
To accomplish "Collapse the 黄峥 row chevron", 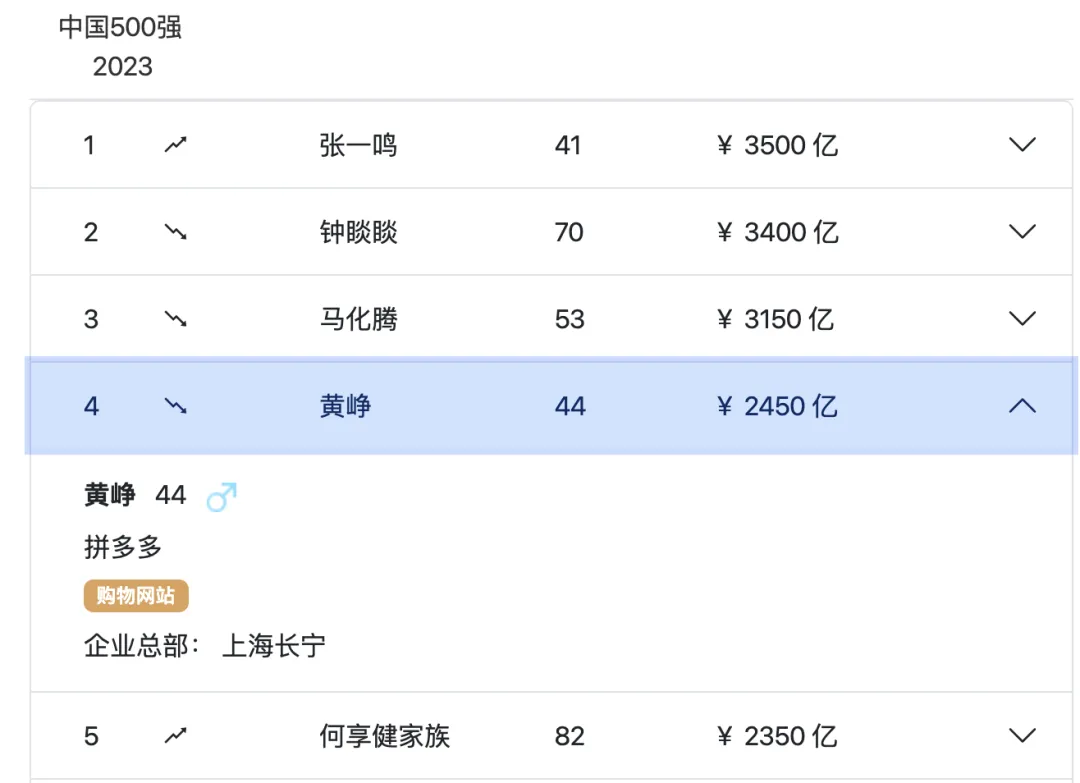I will (x=1022, y=406).
